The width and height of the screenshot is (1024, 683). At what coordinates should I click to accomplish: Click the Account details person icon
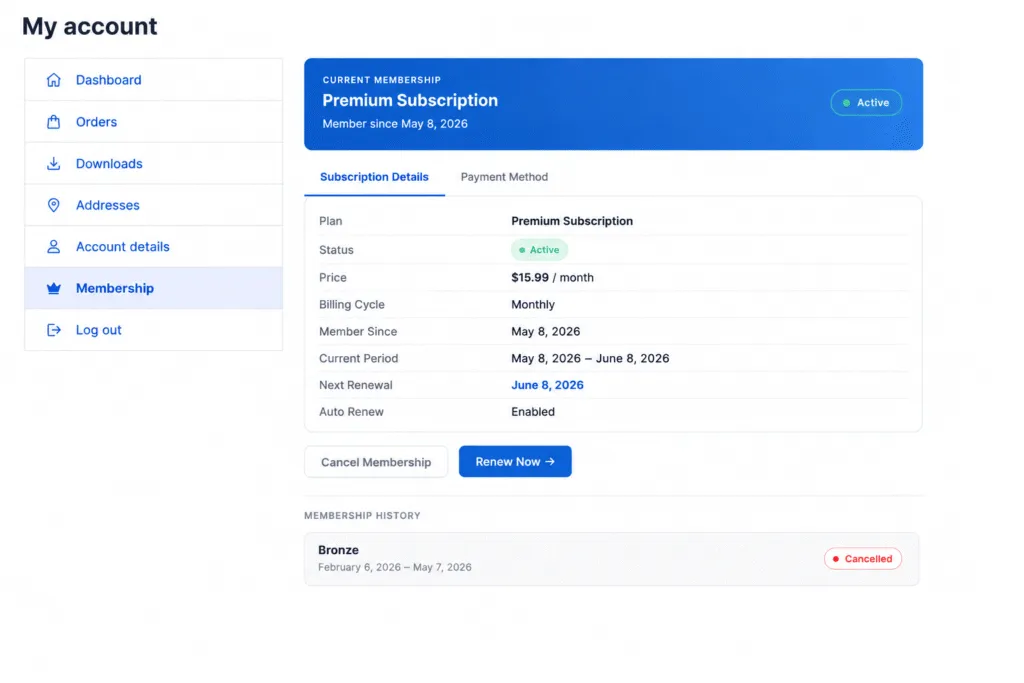pyautogui.click(x=54, y=247)
